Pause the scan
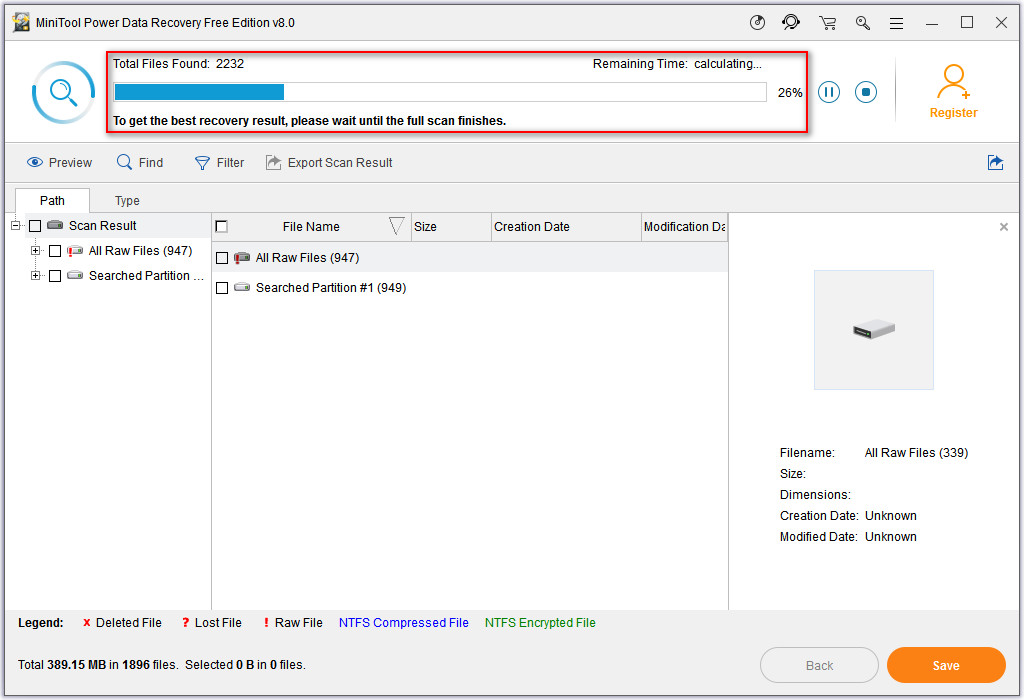 (x=829, y=92)
